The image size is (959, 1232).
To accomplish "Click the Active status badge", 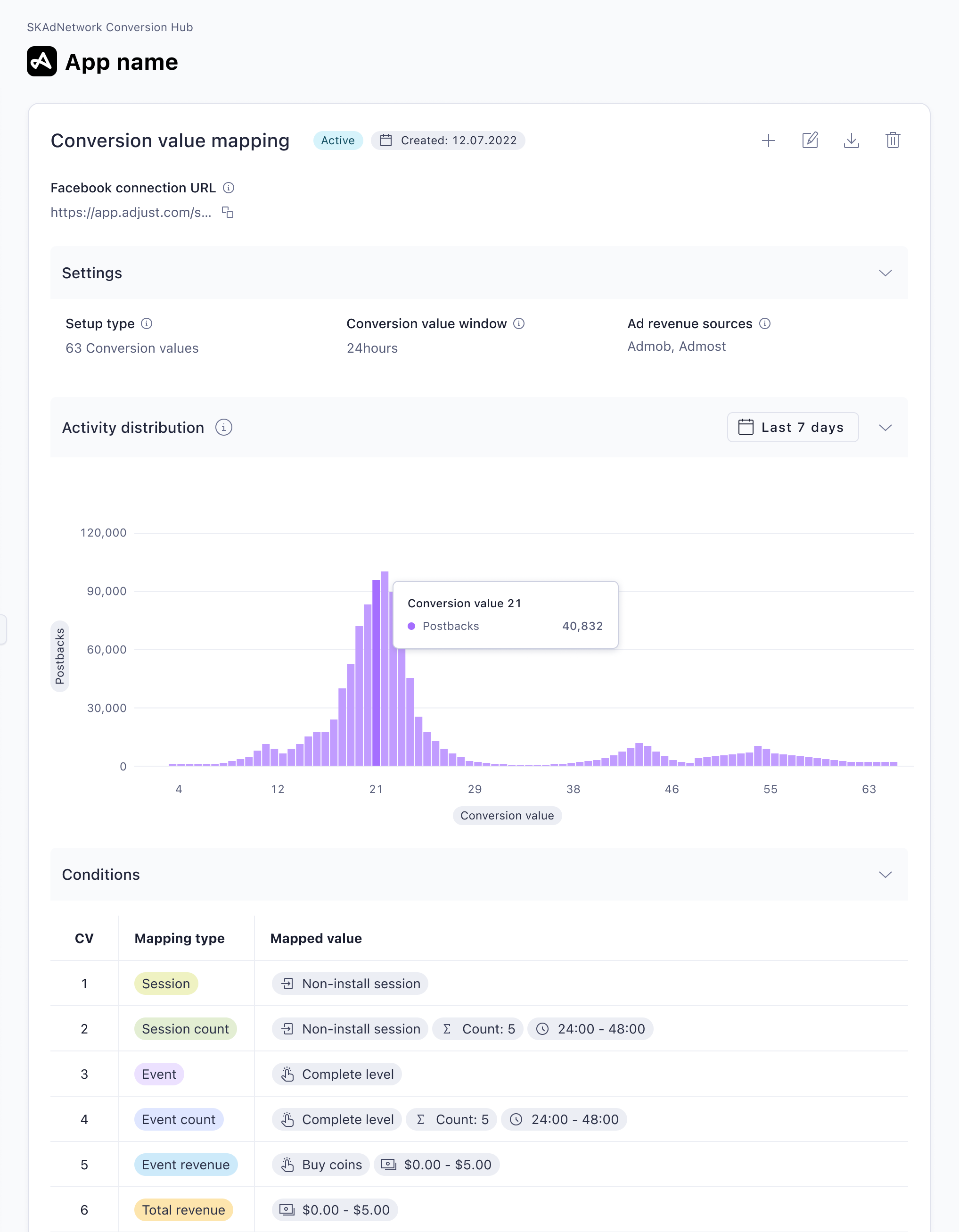I will click(338, 141).
